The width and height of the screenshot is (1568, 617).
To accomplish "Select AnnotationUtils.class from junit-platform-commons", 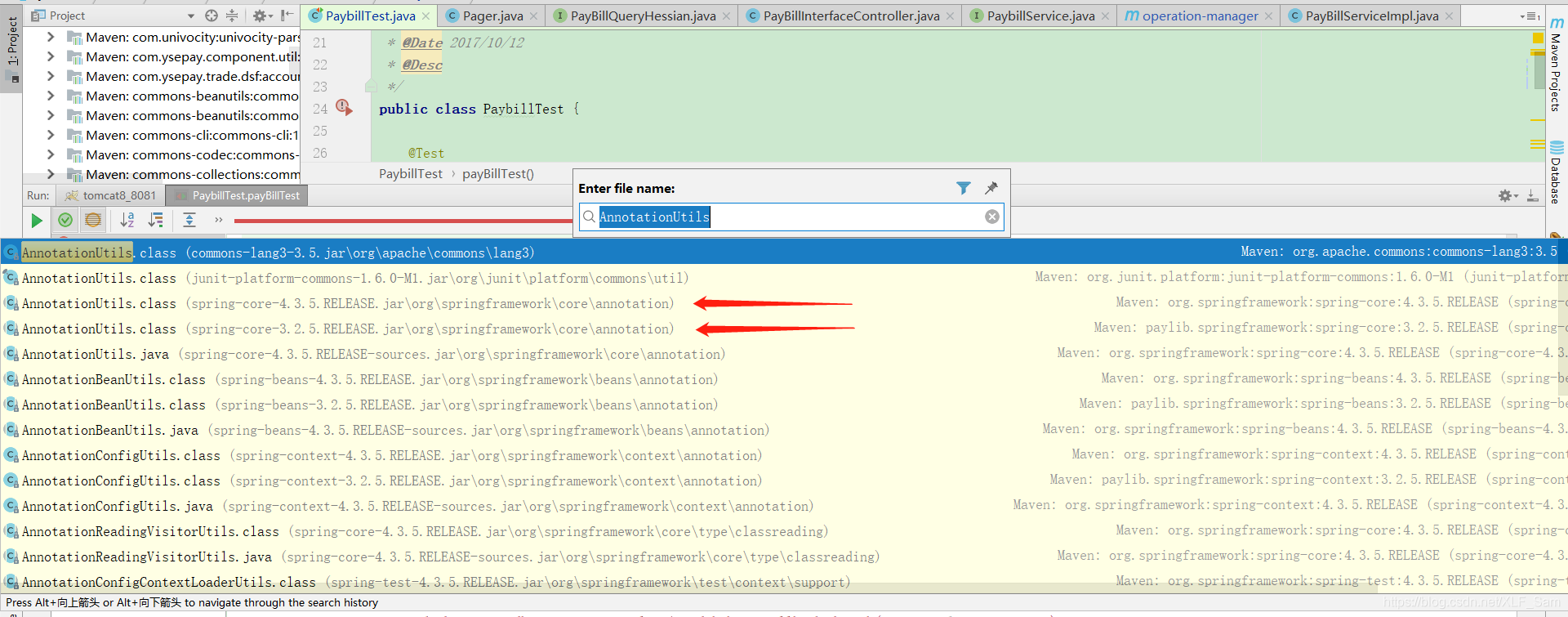I will [784, 278].
